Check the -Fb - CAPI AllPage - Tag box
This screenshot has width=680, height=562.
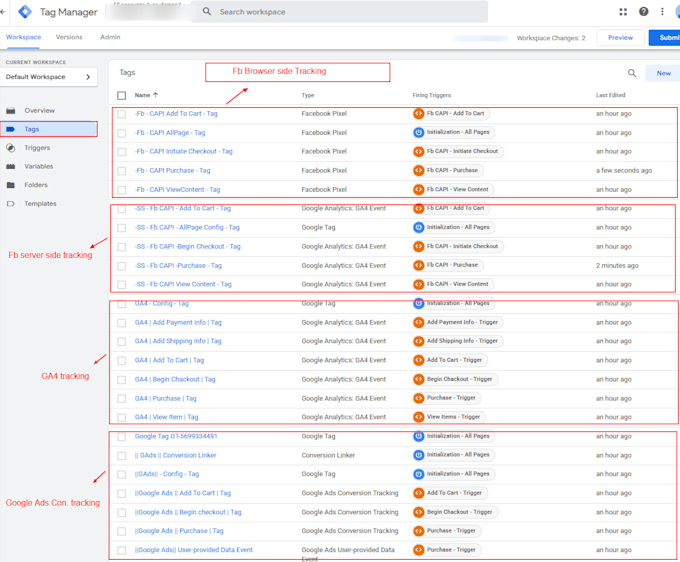121,133
